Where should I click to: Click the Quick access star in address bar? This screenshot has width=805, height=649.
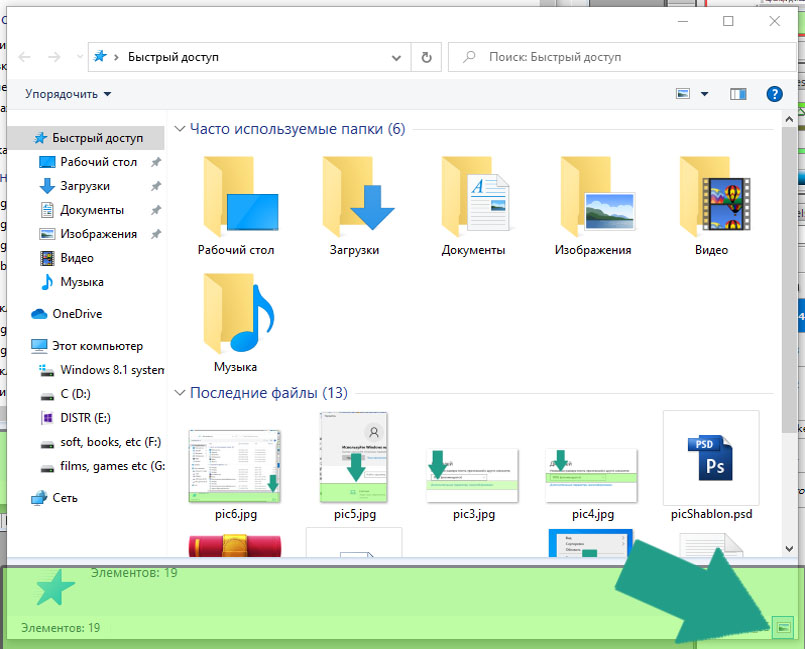(x=100, y=56)
